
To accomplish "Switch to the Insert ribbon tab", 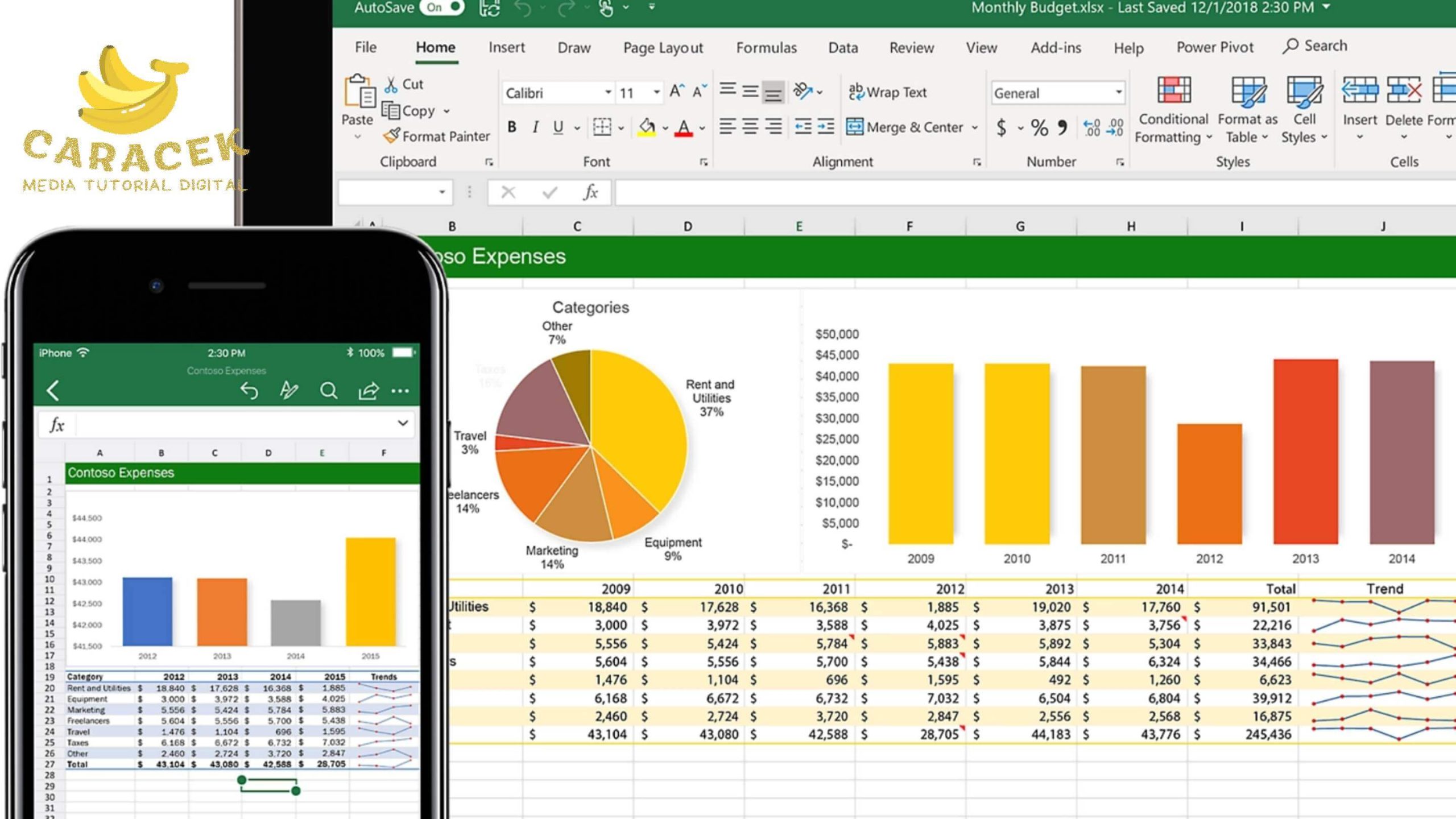I will pyautogui.click(x=506, y=47).
